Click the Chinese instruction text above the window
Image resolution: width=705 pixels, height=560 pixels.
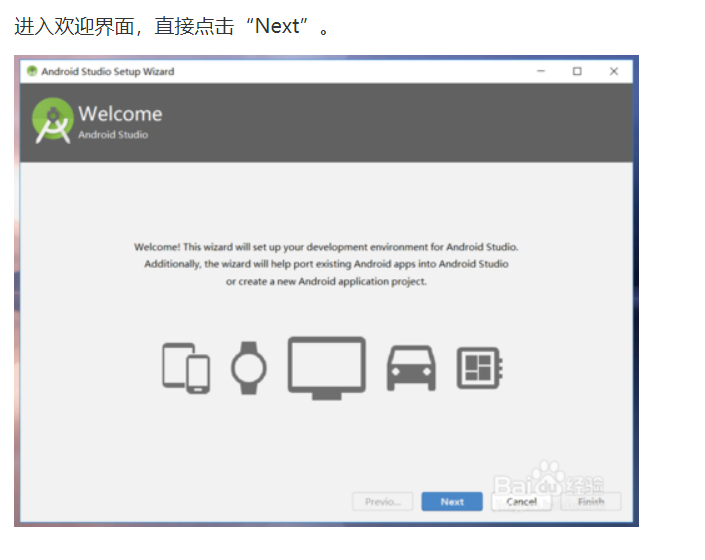[173, 26]
